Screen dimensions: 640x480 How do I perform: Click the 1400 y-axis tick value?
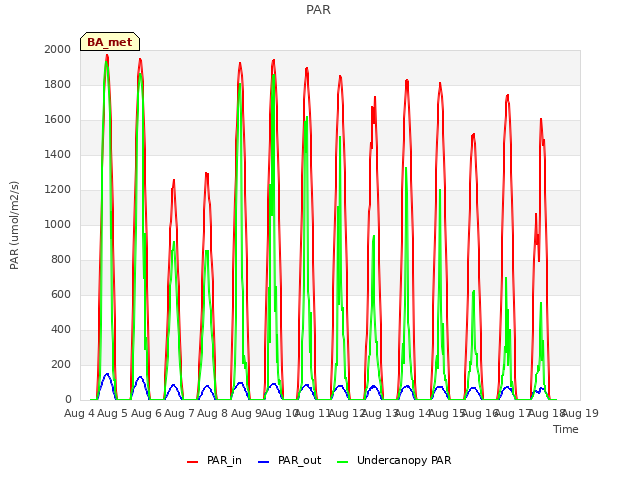tap(58, 155)
